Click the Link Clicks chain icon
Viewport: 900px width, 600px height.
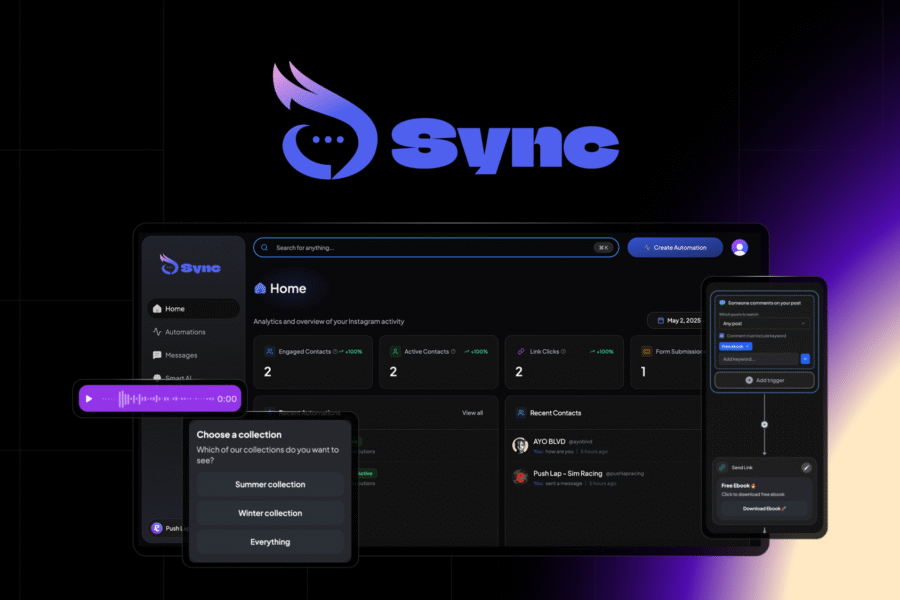coord(521,351)
